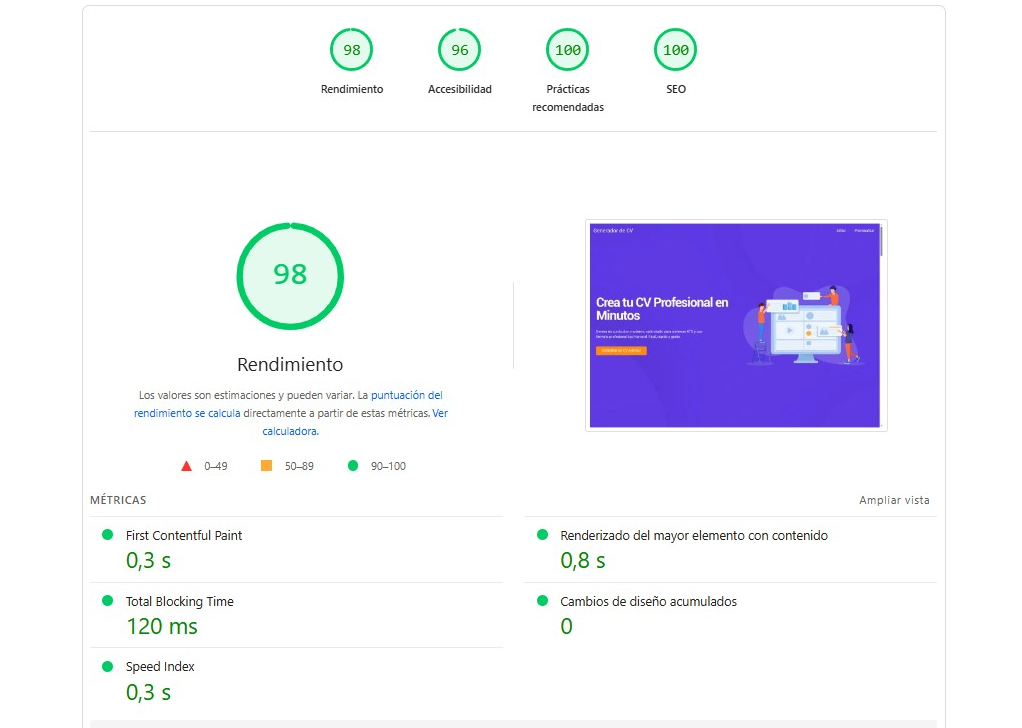Click green dot for Renderizado del mayor elemento
This screenshot has height=728, width=1022.
tap(542, 534)
